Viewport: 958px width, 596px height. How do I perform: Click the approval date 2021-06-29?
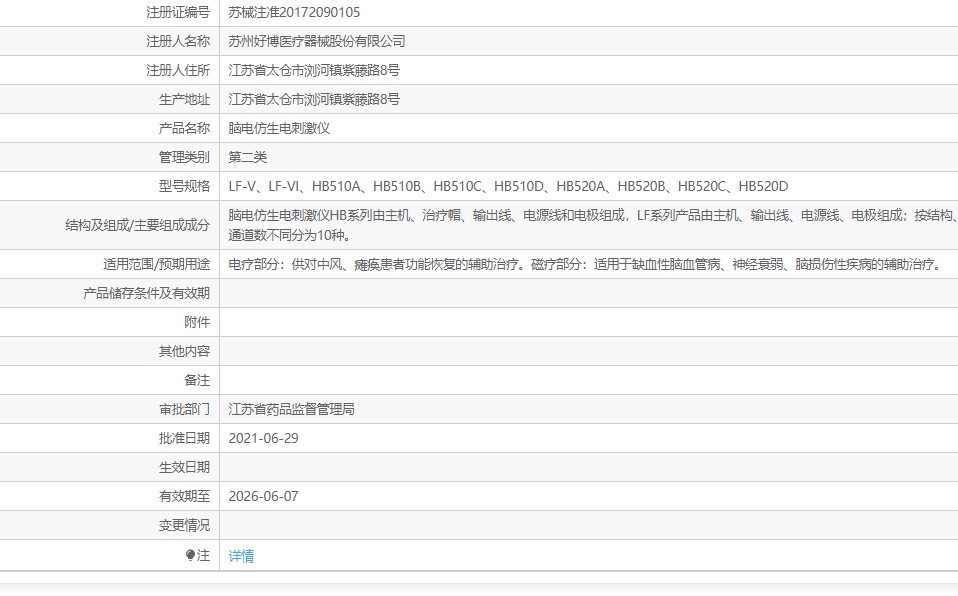(x=263, y=438)
